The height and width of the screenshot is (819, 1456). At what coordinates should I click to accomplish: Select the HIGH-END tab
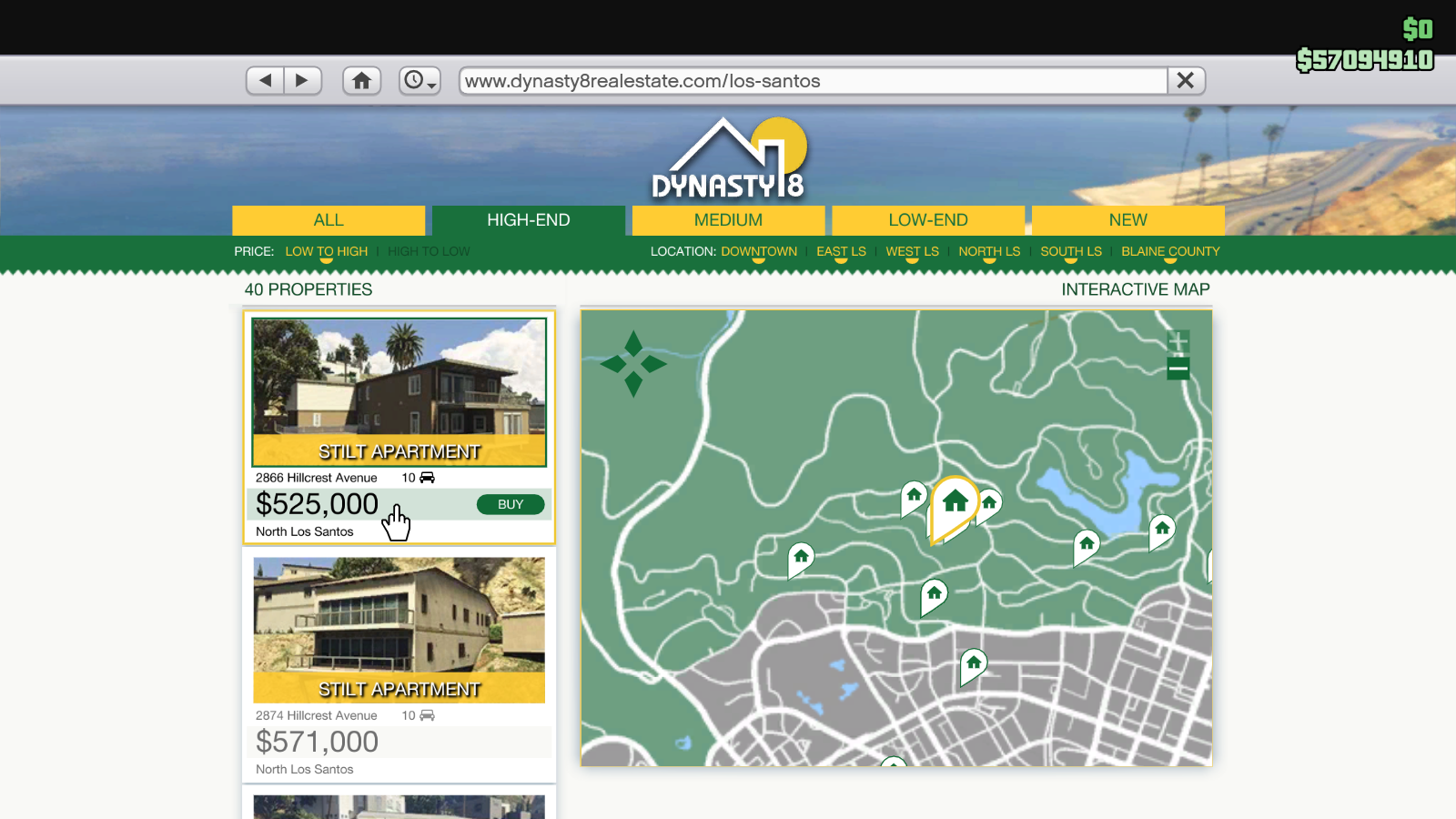[x=529, y=220]
